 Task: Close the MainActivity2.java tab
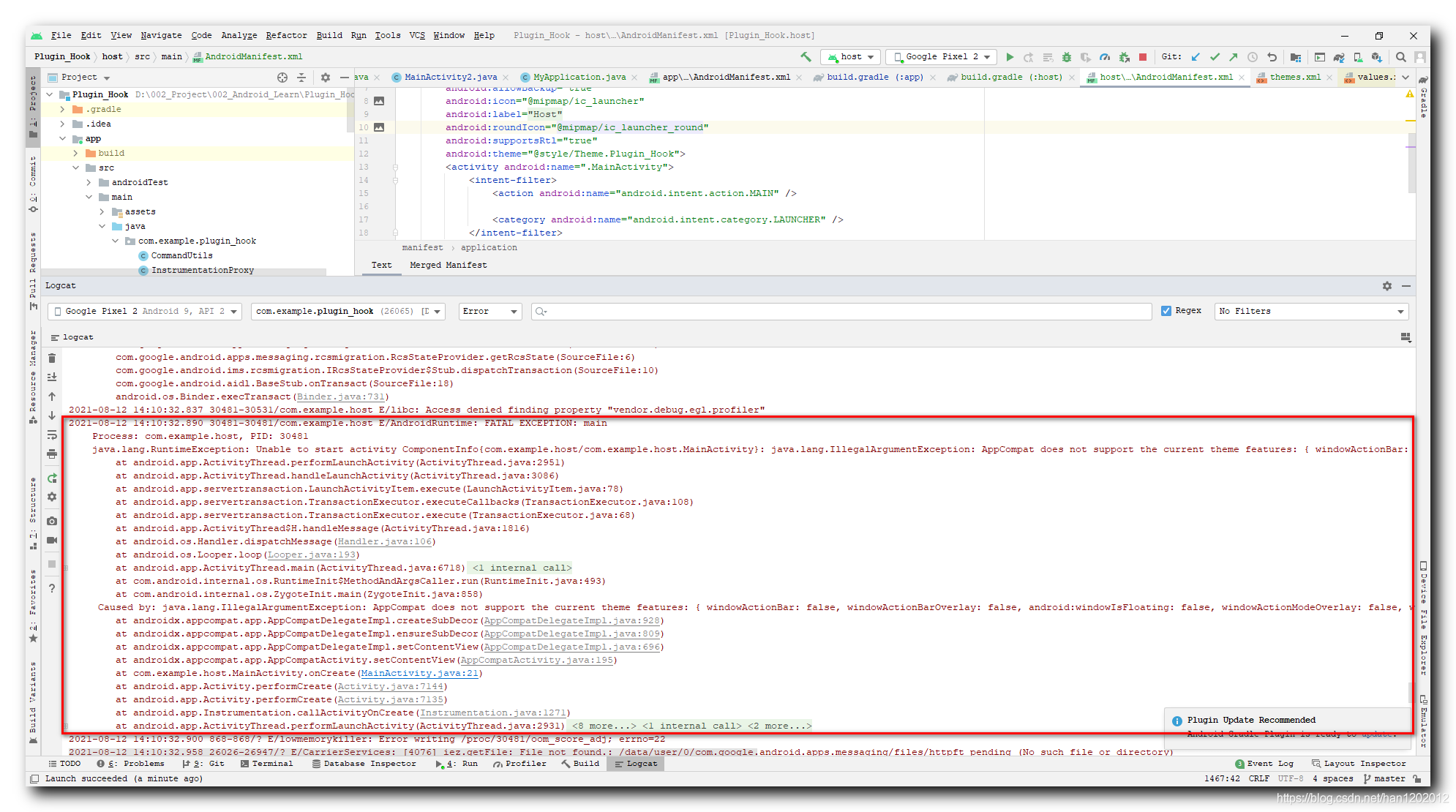[506, 78]
